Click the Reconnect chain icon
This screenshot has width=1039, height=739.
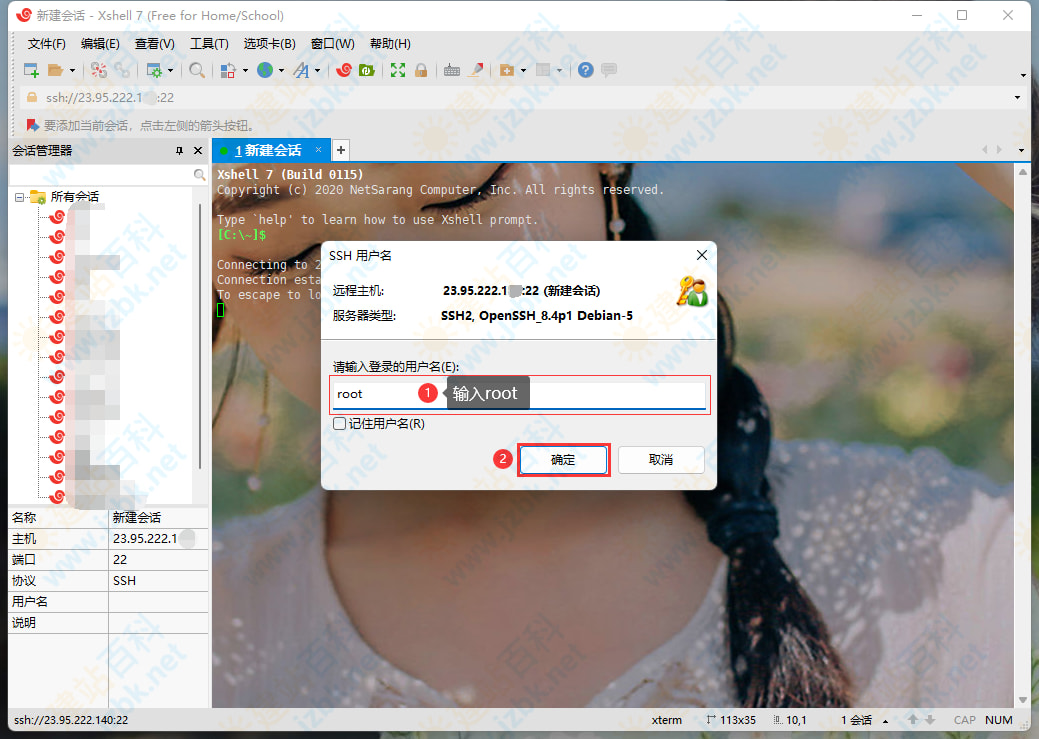122,70
